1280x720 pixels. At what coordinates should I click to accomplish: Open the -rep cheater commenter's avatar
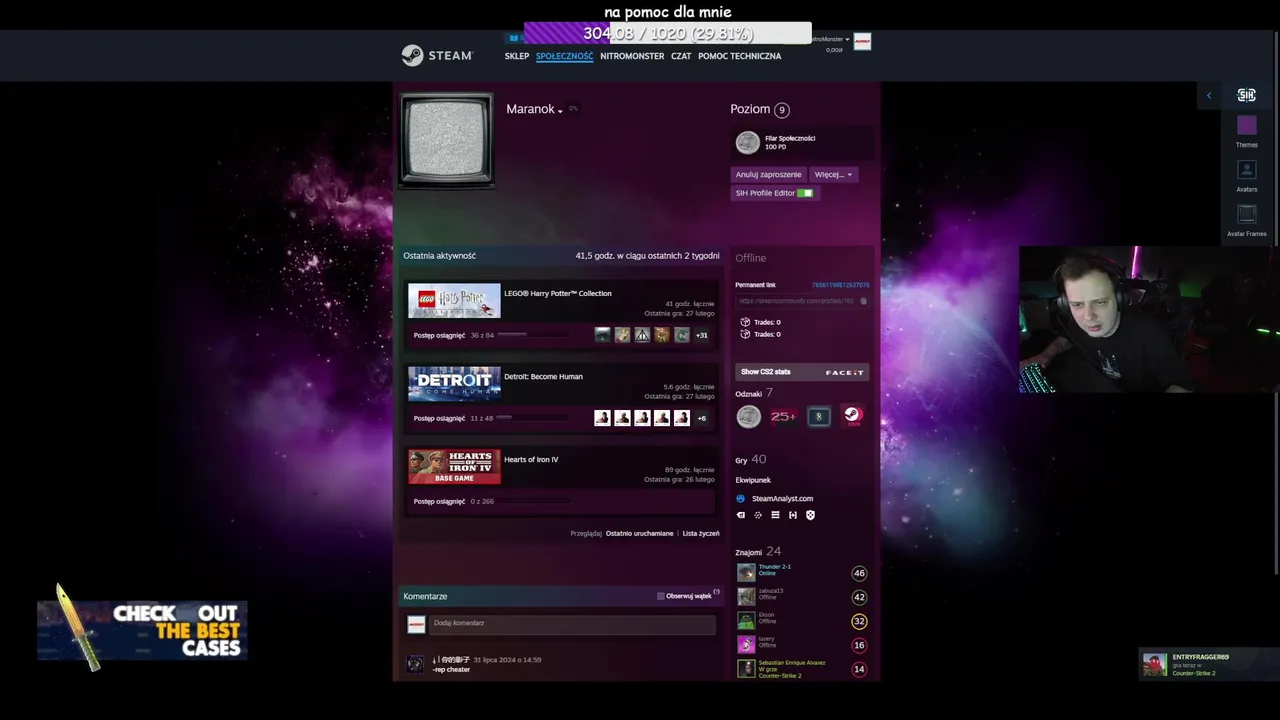tap(415, 664)
